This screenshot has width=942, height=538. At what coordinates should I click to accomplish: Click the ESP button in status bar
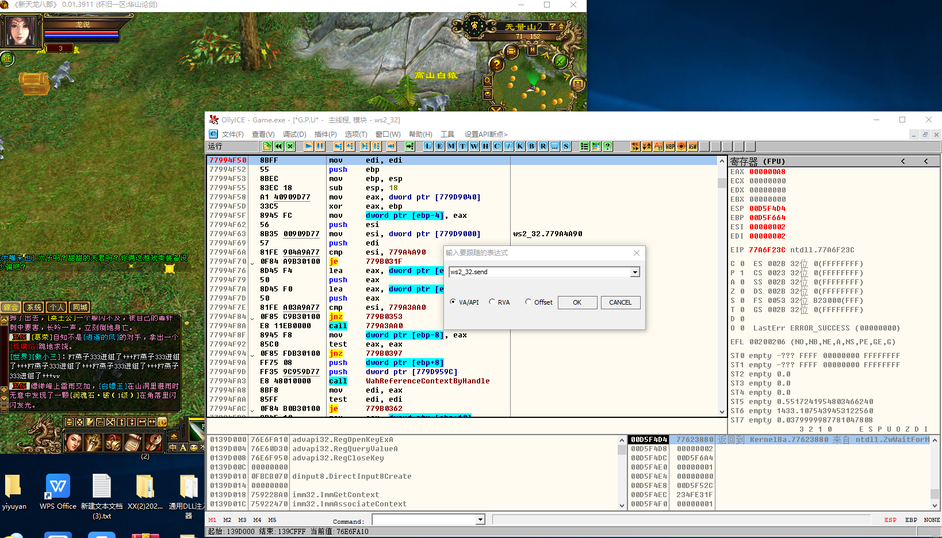[x=890, y=520]
